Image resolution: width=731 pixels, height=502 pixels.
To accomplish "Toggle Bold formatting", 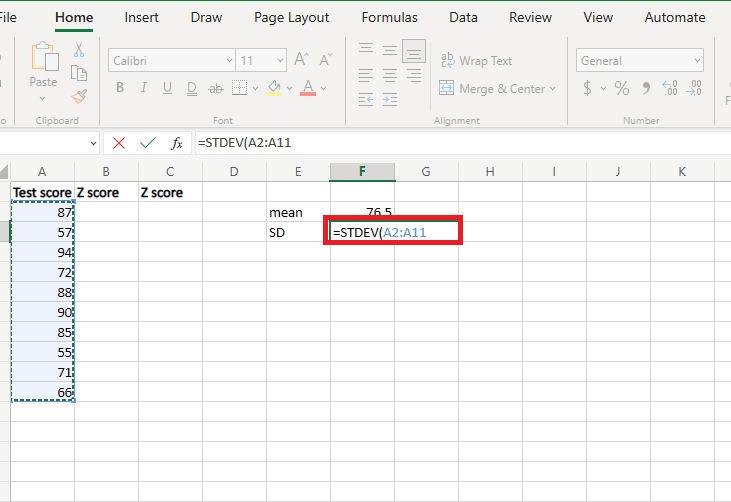I will click(120, 88).
